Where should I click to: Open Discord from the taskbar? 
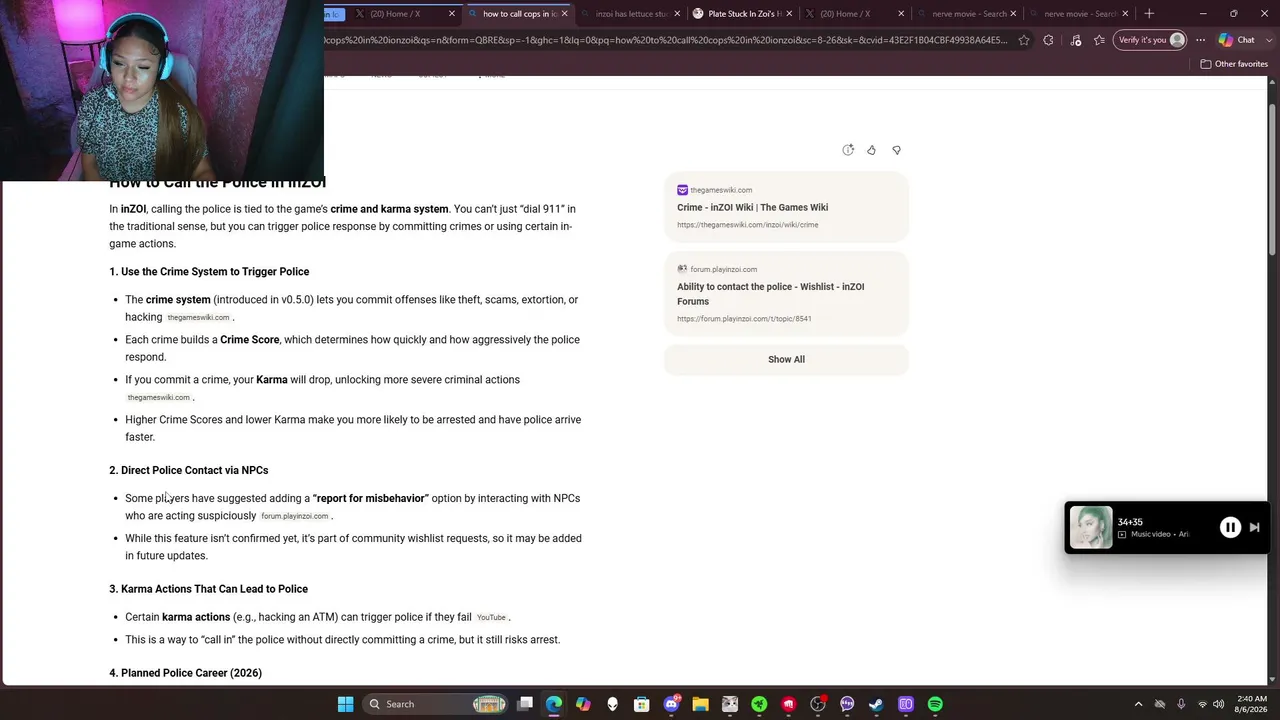(672, 704)
